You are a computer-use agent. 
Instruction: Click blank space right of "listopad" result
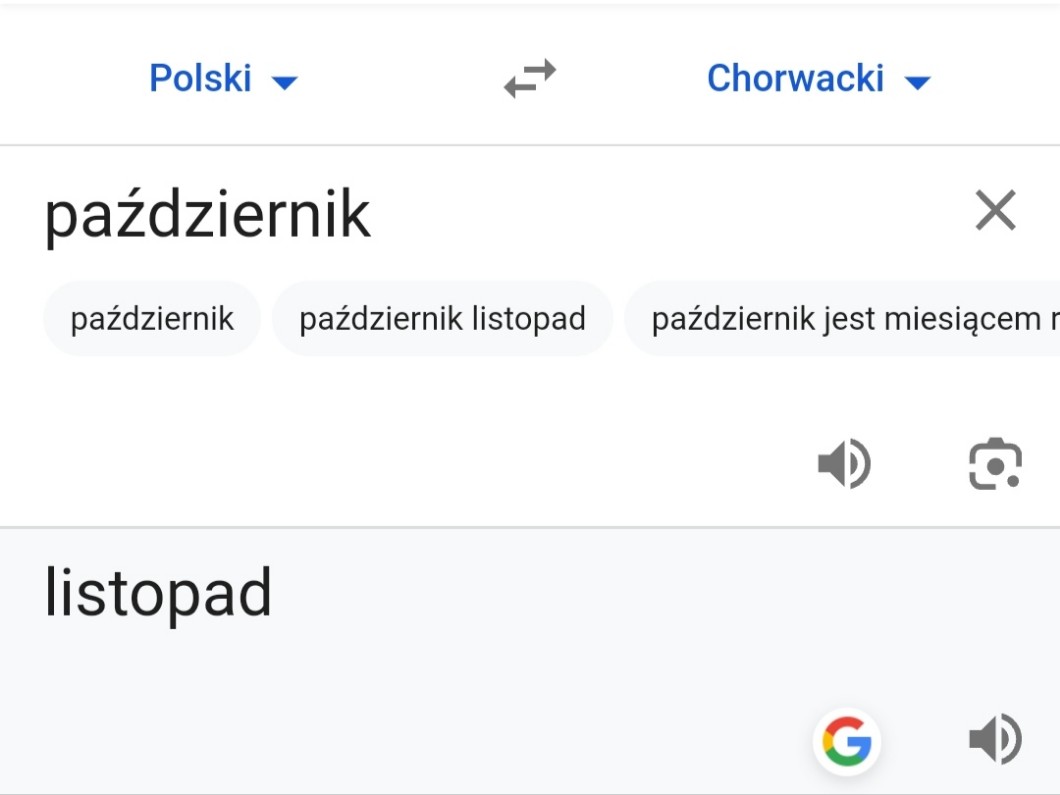pos(650,592)
